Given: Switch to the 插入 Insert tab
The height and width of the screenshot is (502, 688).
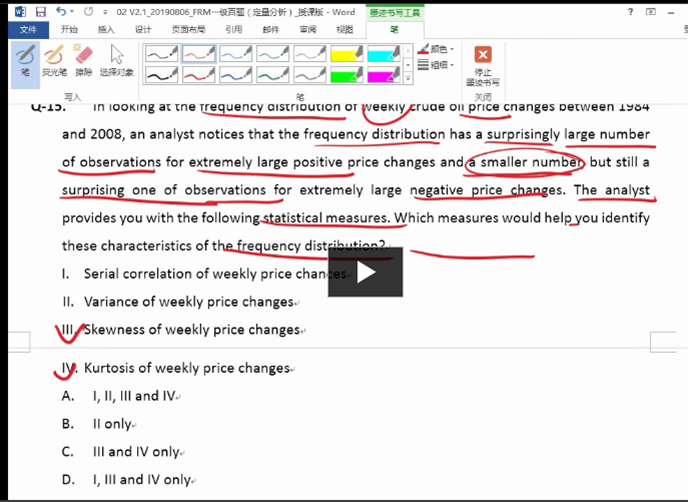Looking at the screenshot, I should (106, 30).
